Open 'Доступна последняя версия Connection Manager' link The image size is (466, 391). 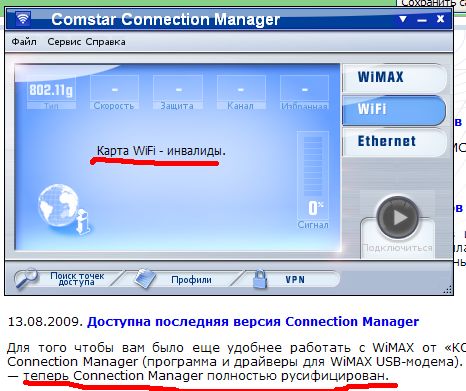253,322
